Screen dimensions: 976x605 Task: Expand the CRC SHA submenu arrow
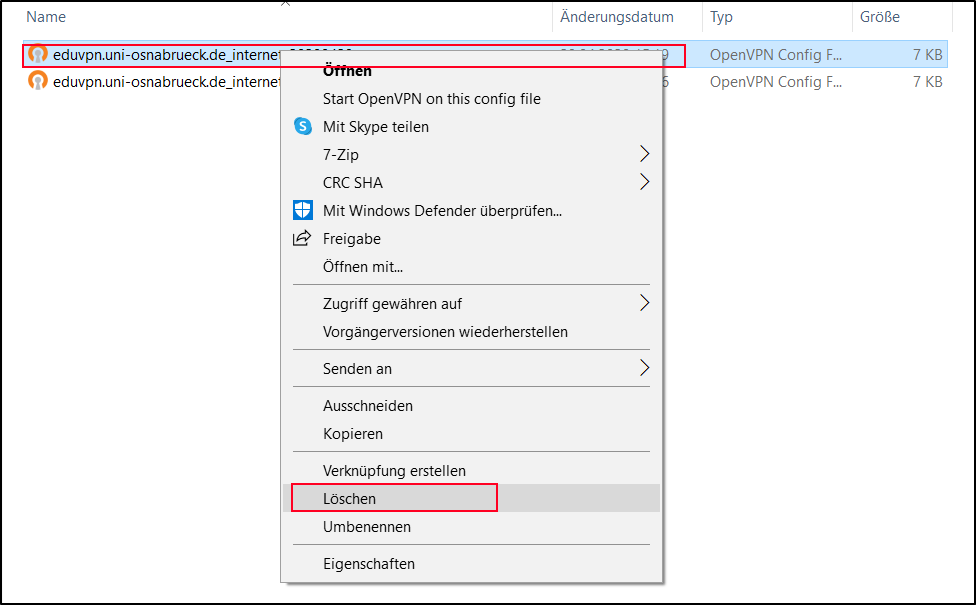tap(644, 183)
